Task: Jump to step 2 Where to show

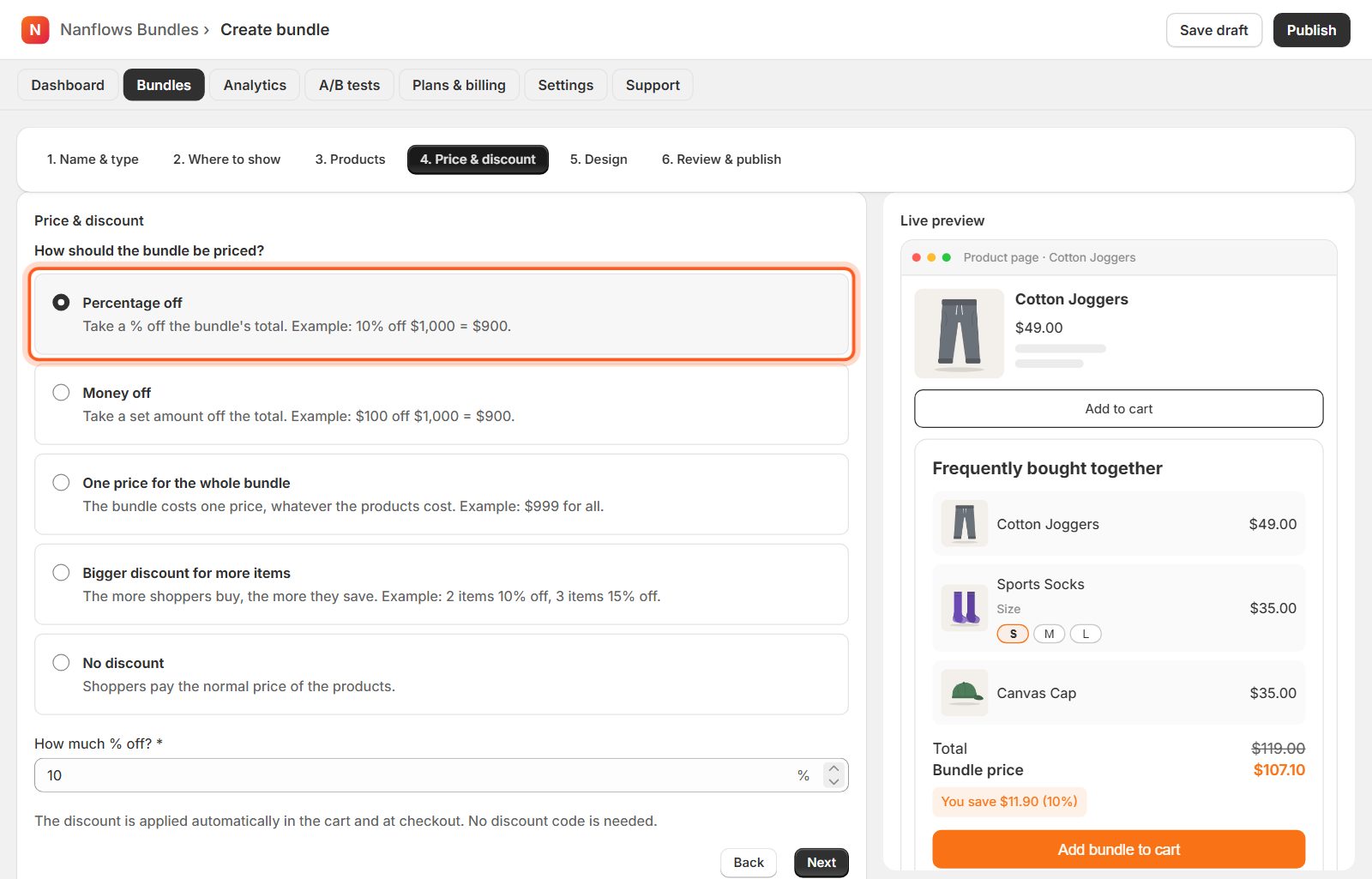Action: [x=226, y=160]
